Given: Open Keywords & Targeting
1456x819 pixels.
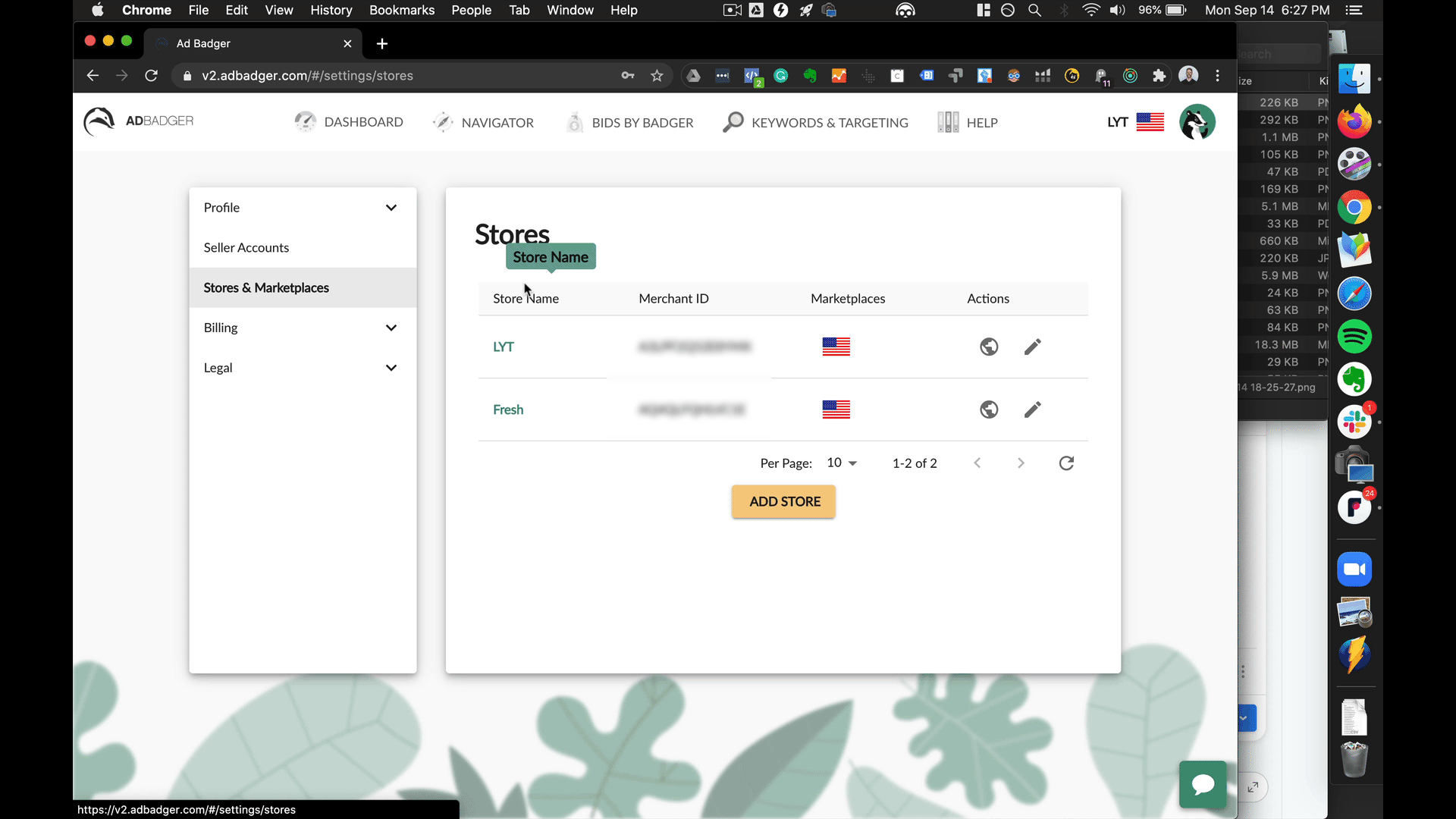Looking at the screenshot, I should [815, 122].
